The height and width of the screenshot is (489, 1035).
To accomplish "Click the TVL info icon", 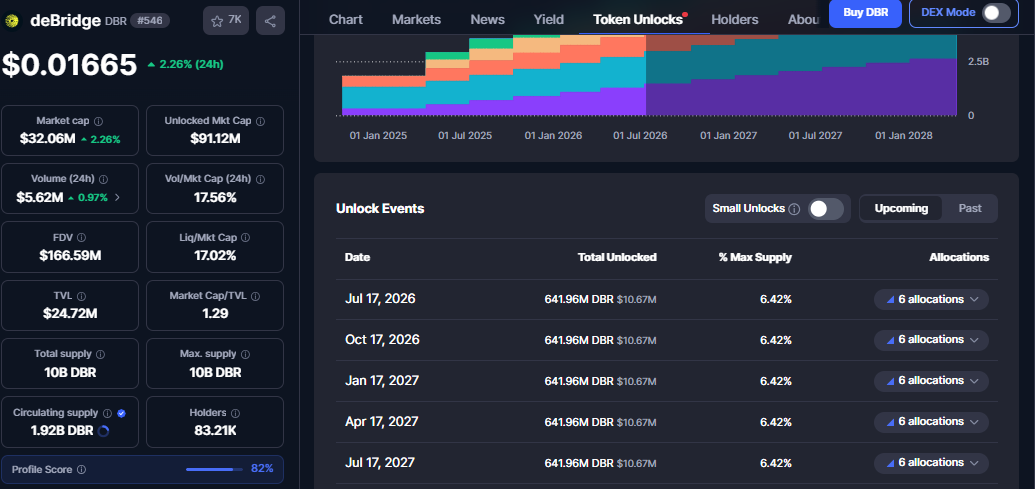I will pyautogui.click(x=81, y=296).
